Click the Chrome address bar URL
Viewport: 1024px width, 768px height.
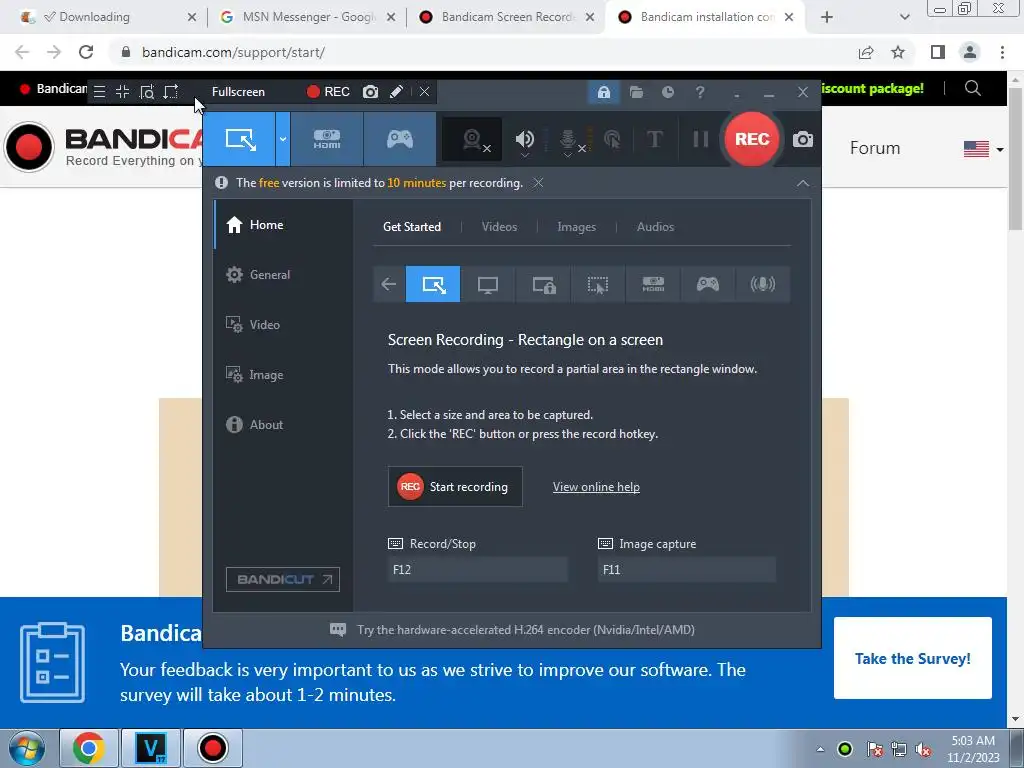[233, 52]
